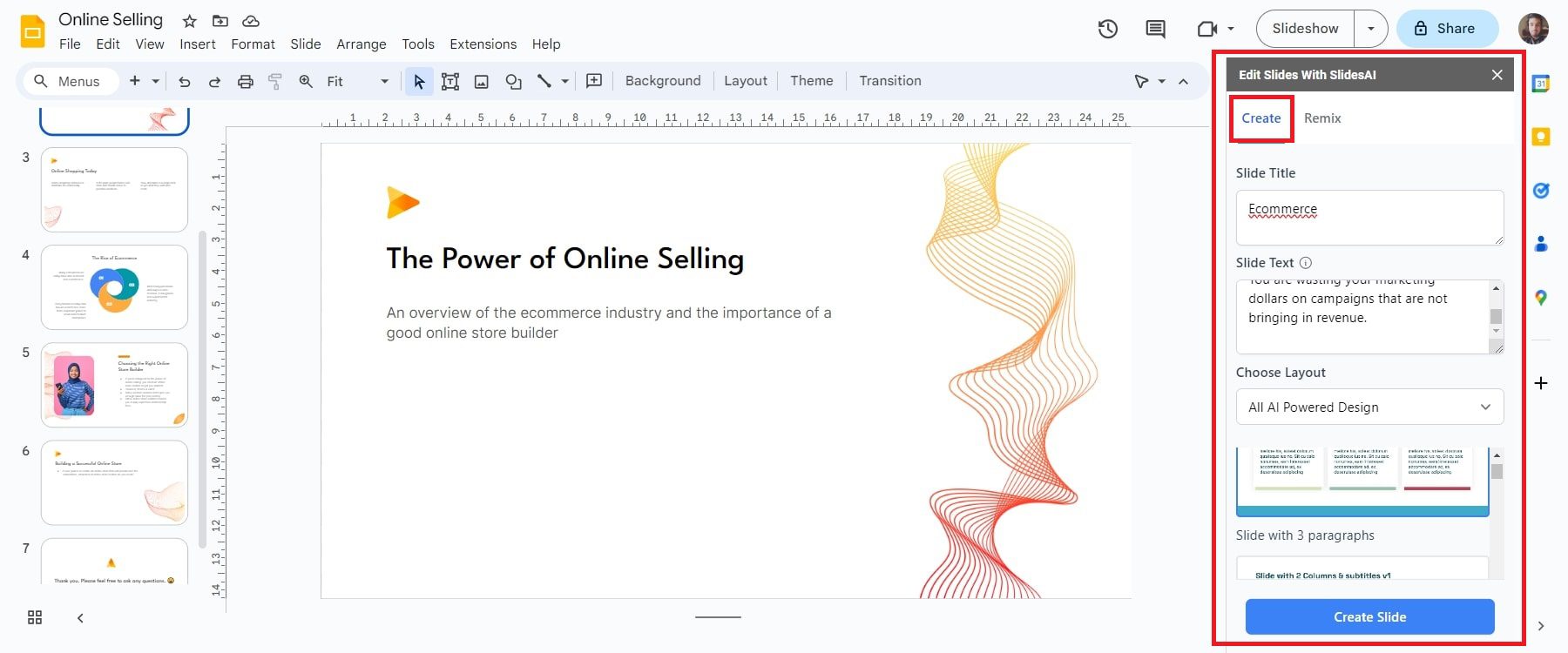The height and width of the screenshot is (653, 1568).
Task: Switch to the Remix tab
Action: 1321,118
